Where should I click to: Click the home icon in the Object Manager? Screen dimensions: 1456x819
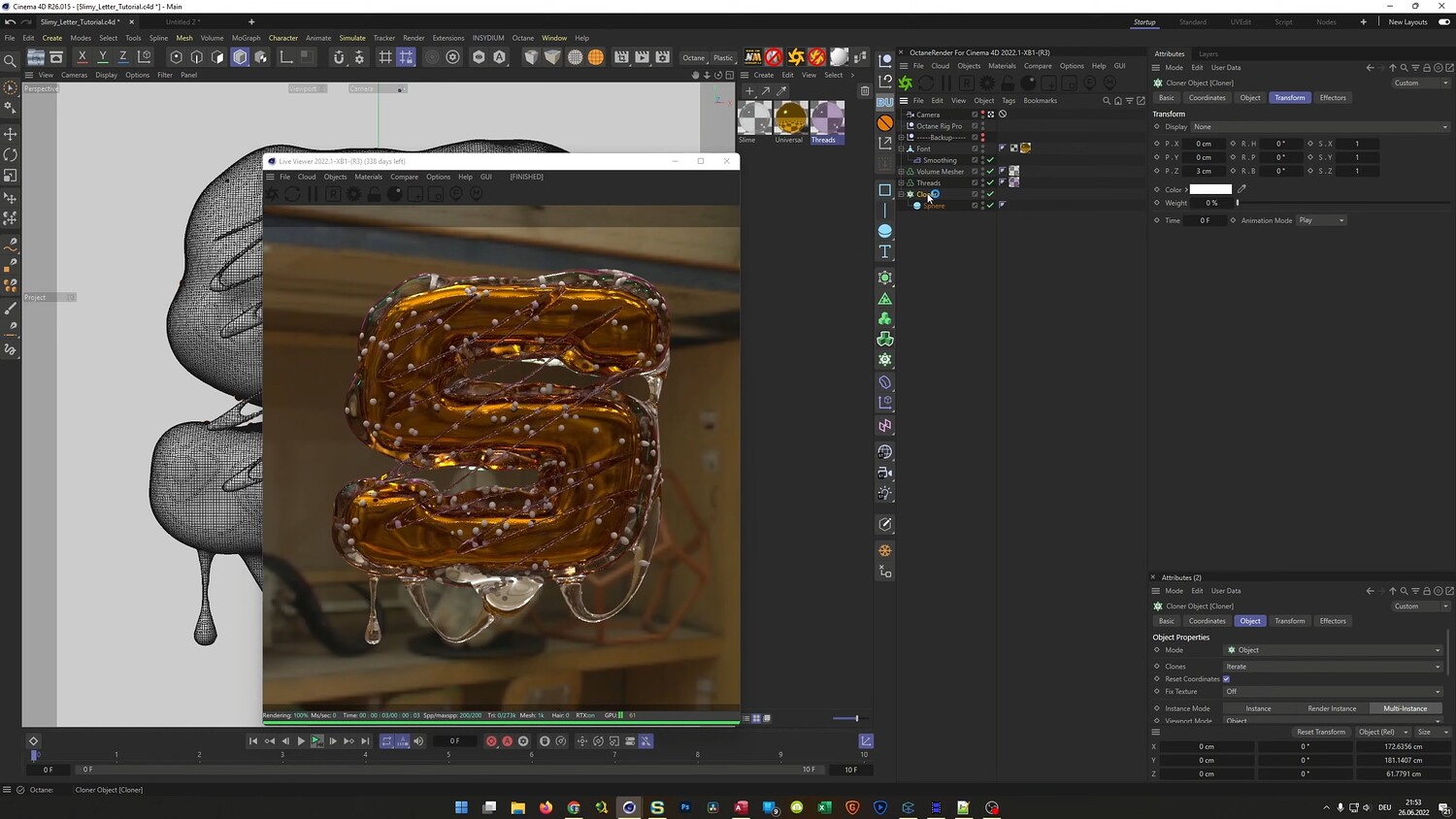point(1117,101)
